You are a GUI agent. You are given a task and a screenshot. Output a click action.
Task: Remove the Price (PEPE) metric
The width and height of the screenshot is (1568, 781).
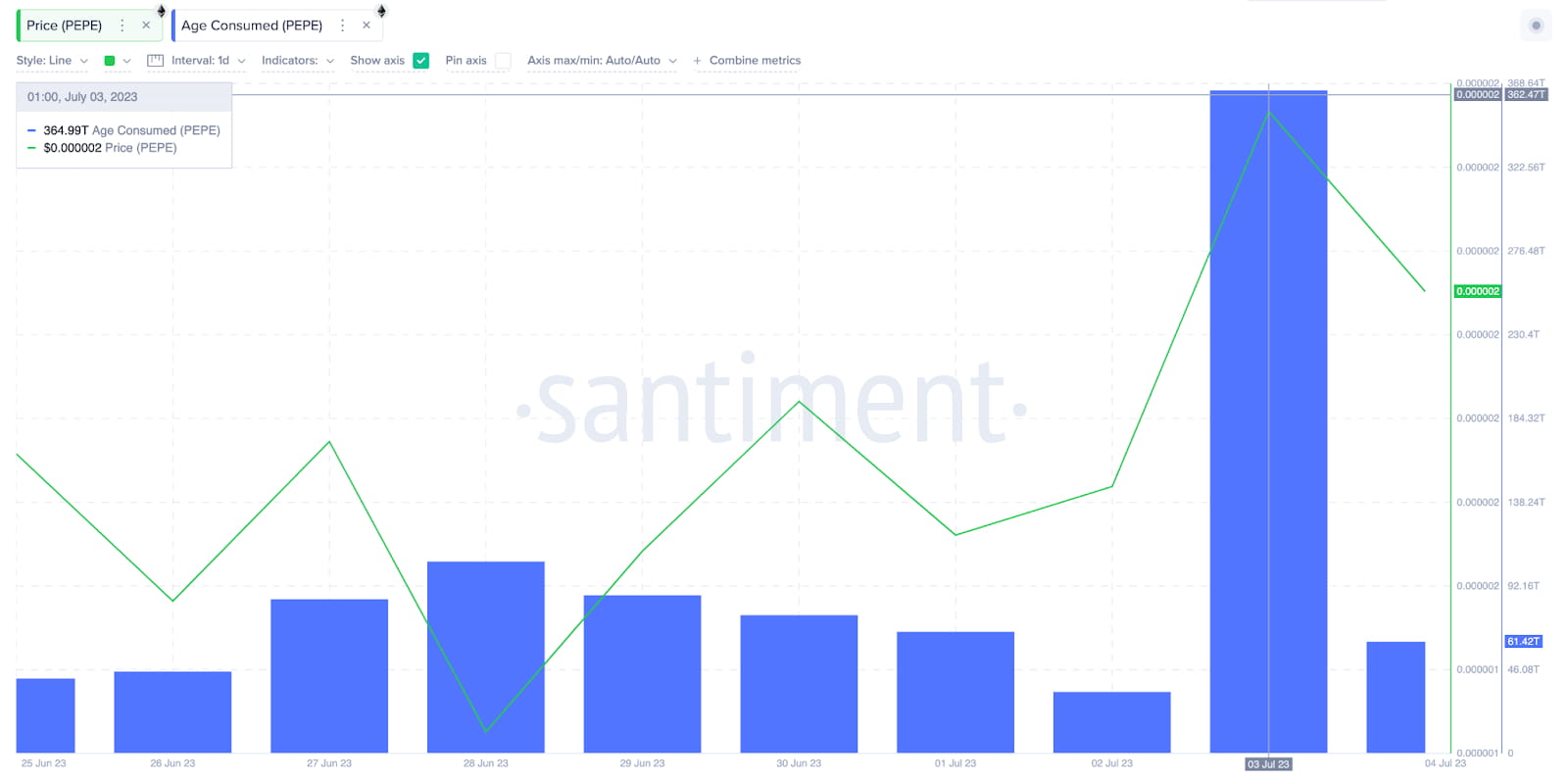146,25
